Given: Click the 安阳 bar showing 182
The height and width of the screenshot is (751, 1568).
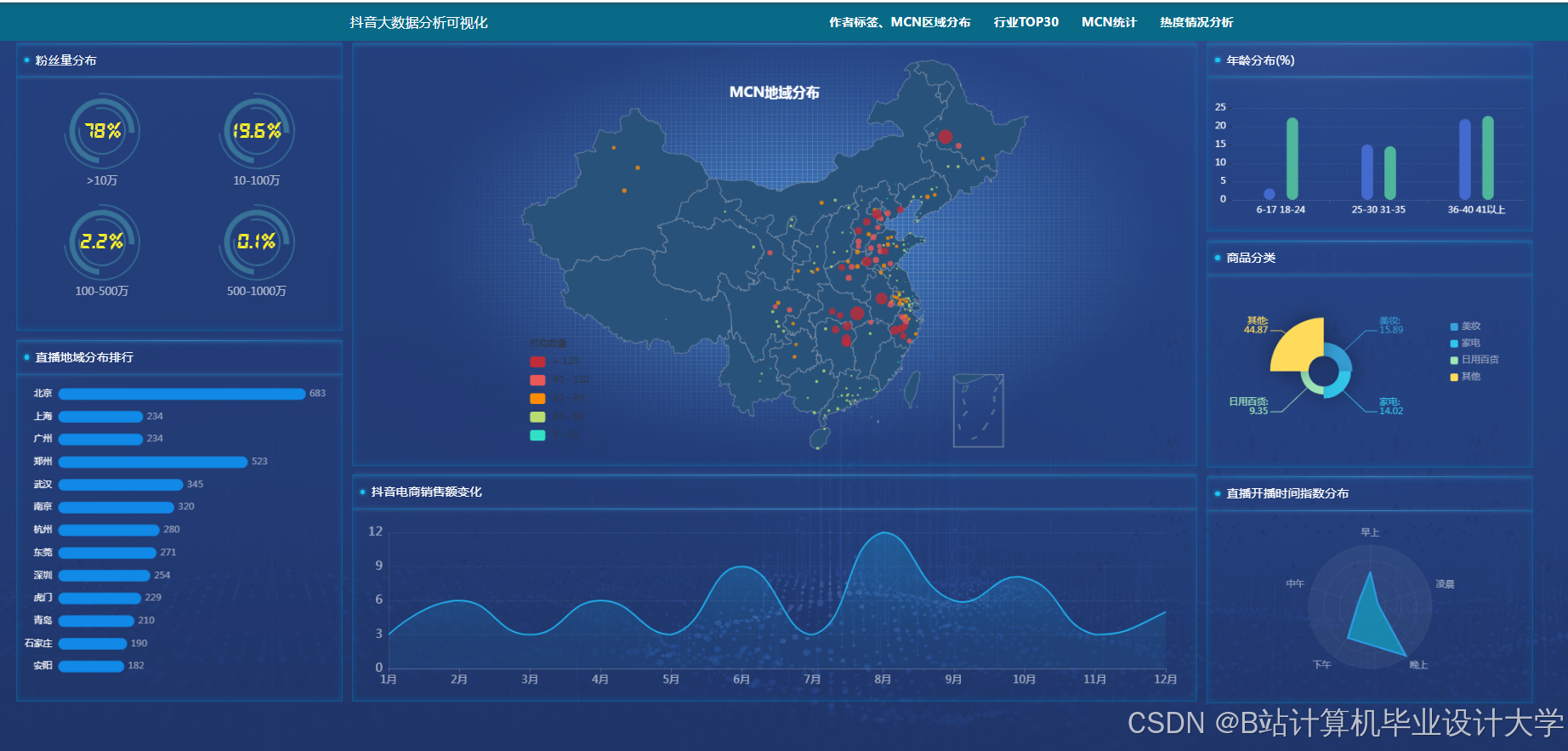Looking at the screenshot, I should coord(92,666).
